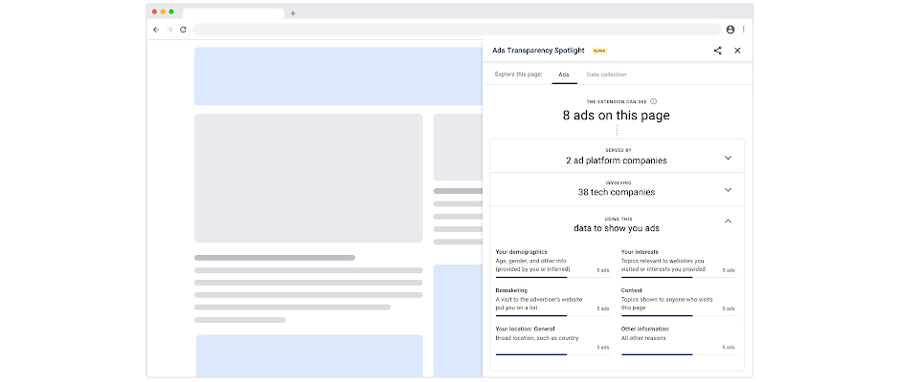Click the 'Ads Transparency Spotlight' title
The image size is (900, 382).
[538, 50]
